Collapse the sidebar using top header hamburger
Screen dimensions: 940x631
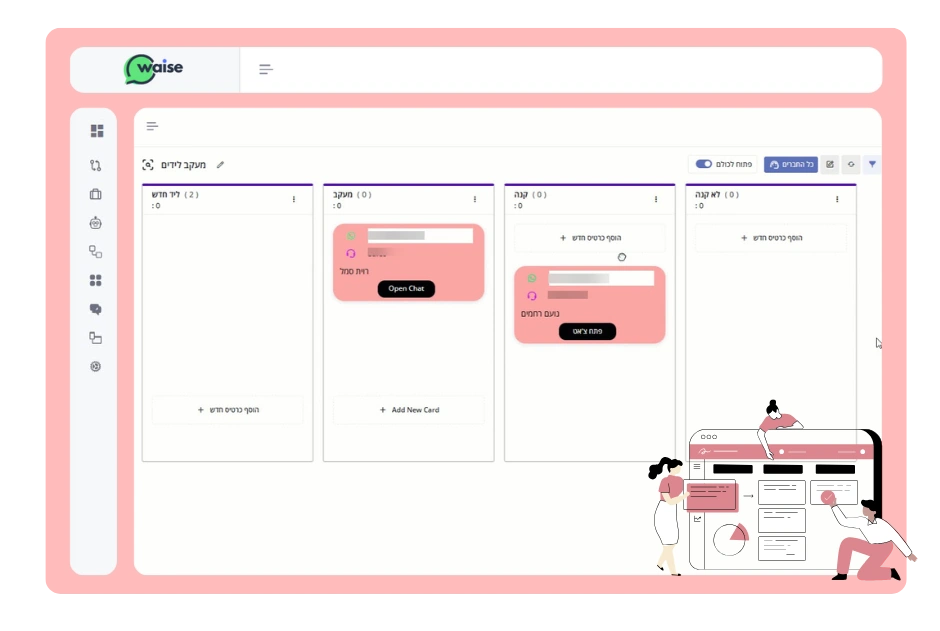click(x=266, y=69)
